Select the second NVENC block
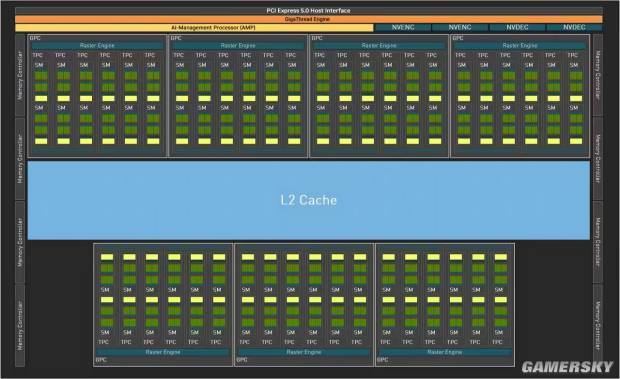The height and width of the screenshot is (379, 620). tap(460, 28)
